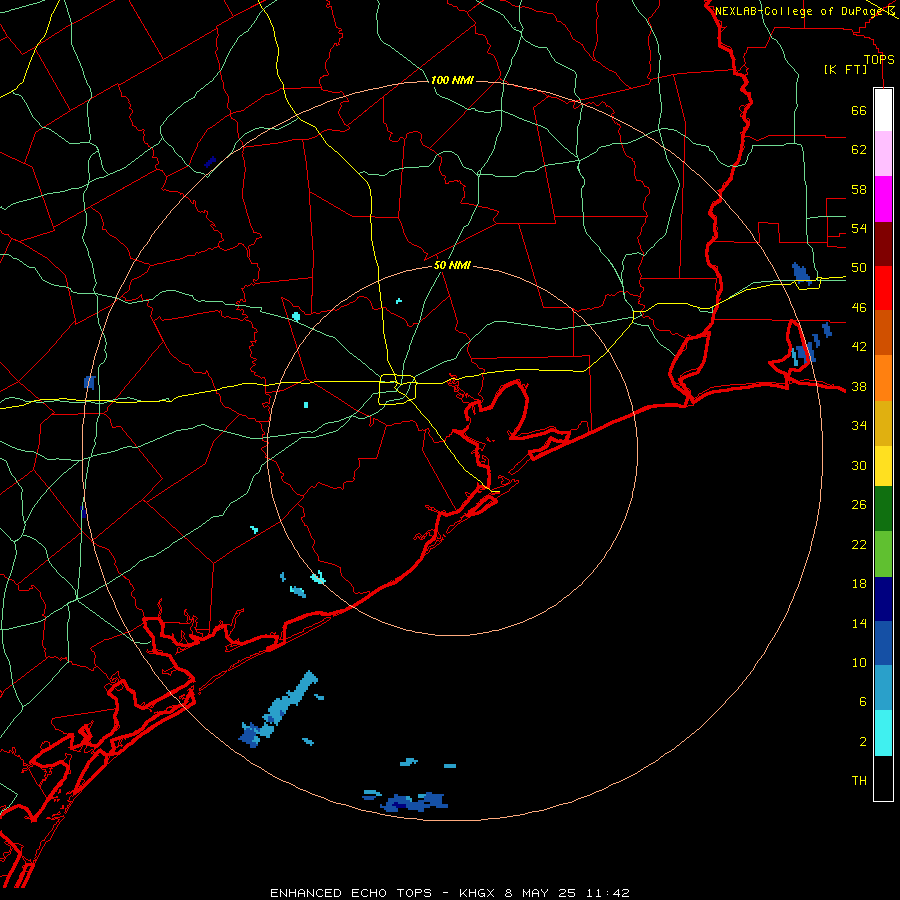Click the TH threshold label
The height and width of the screenshot is (900, 900).
[x=859, y=781]
